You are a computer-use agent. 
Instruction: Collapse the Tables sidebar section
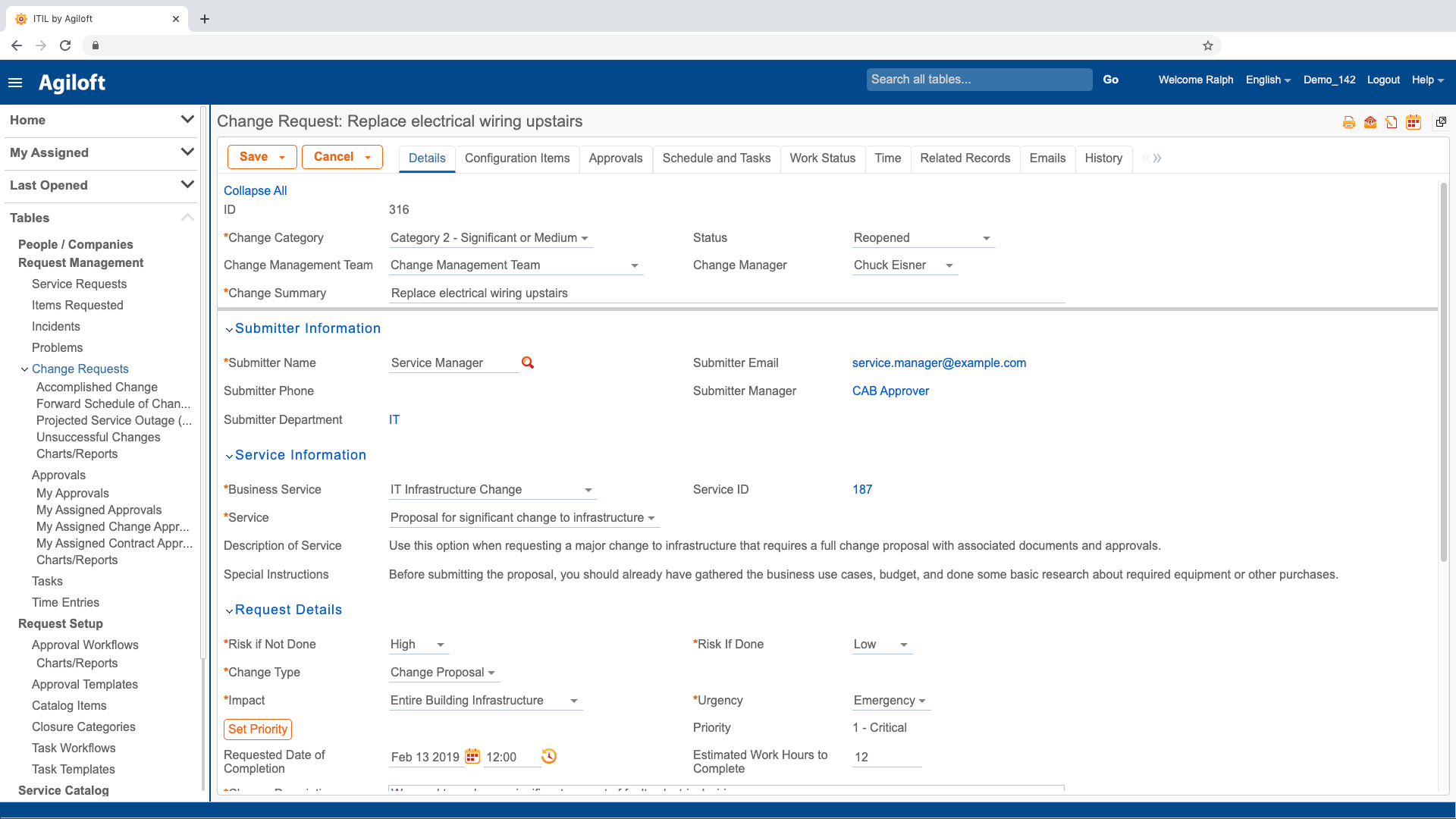pyautogui.click(x=187, y=218)
